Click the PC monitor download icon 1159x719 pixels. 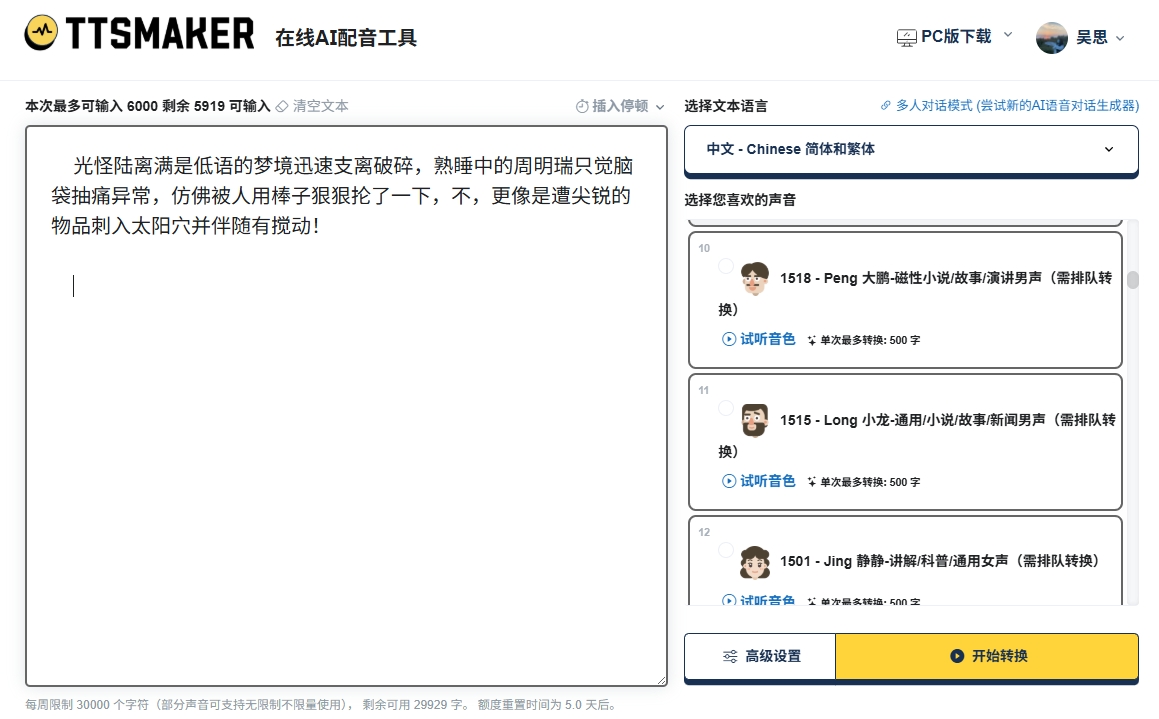coord(906,37)
